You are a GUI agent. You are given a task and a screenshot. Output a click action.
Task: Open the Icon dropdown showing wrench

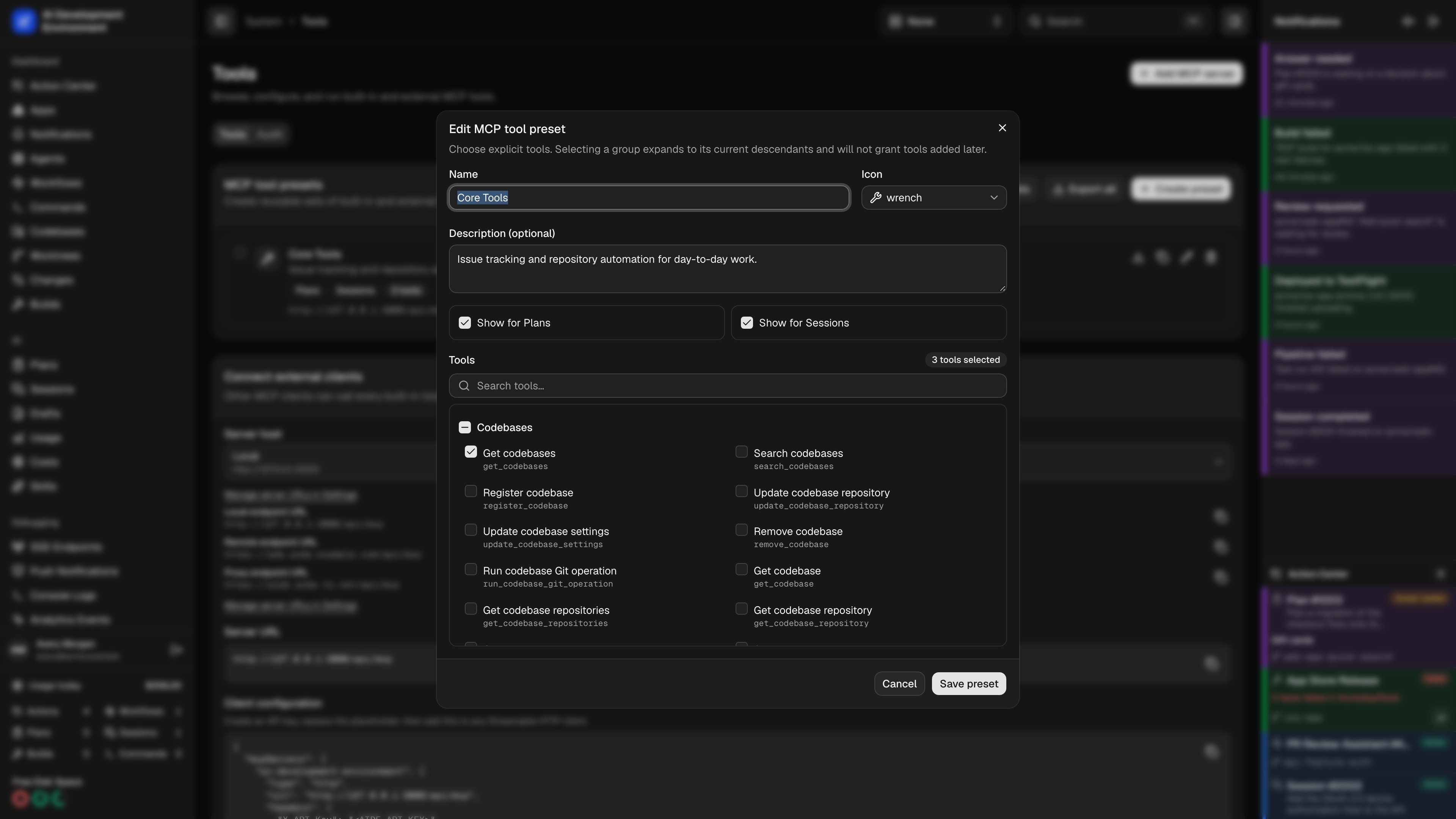click(934, 198)
